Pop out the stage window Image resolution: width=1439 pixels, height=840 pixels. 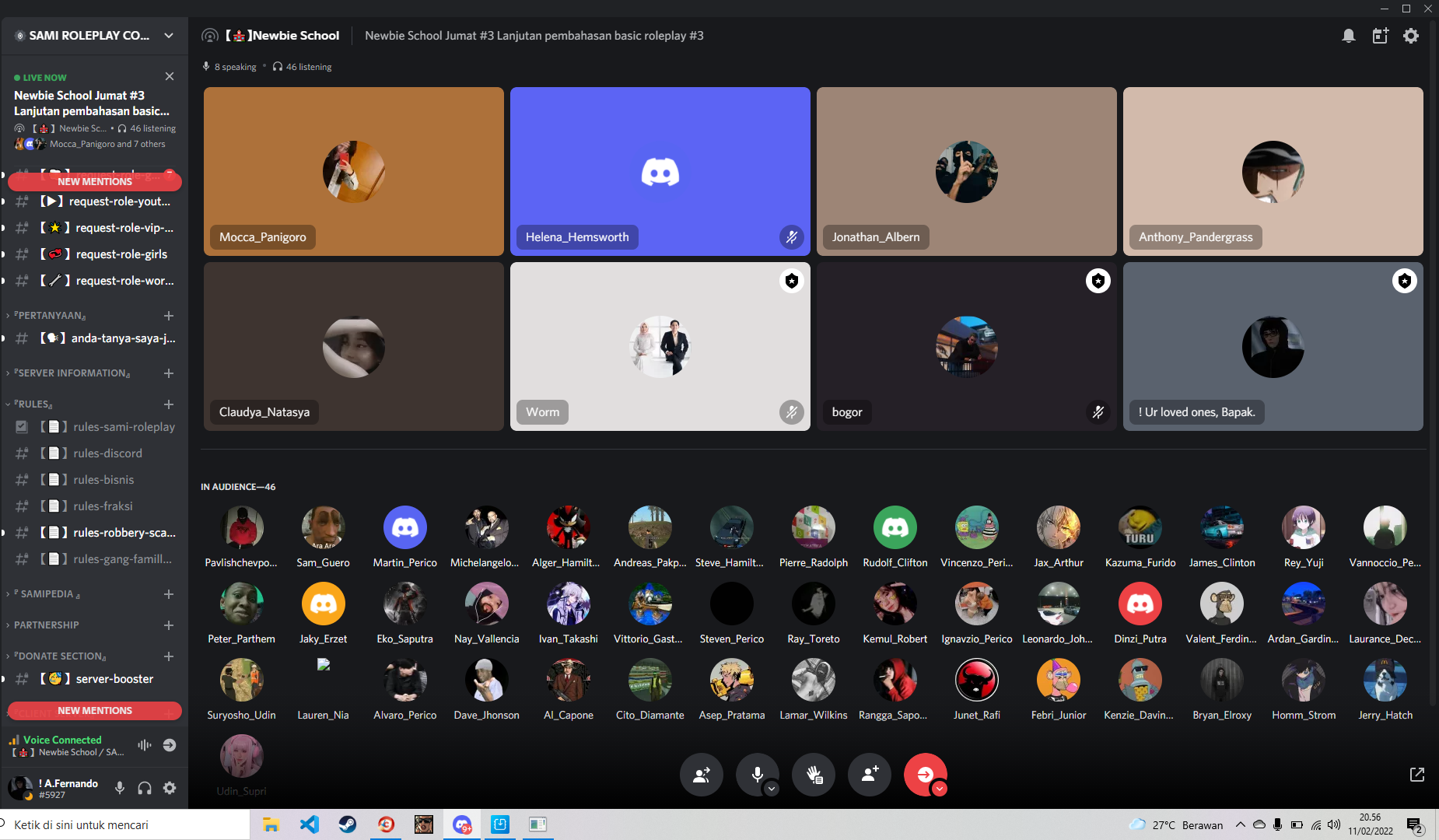tap(1417, 775)
